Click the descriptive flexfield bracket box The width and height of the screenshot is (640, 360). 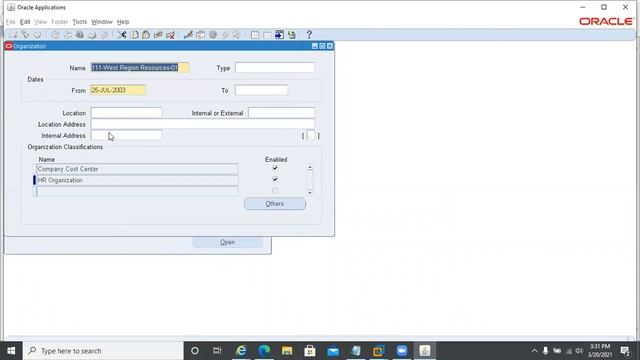311,136
